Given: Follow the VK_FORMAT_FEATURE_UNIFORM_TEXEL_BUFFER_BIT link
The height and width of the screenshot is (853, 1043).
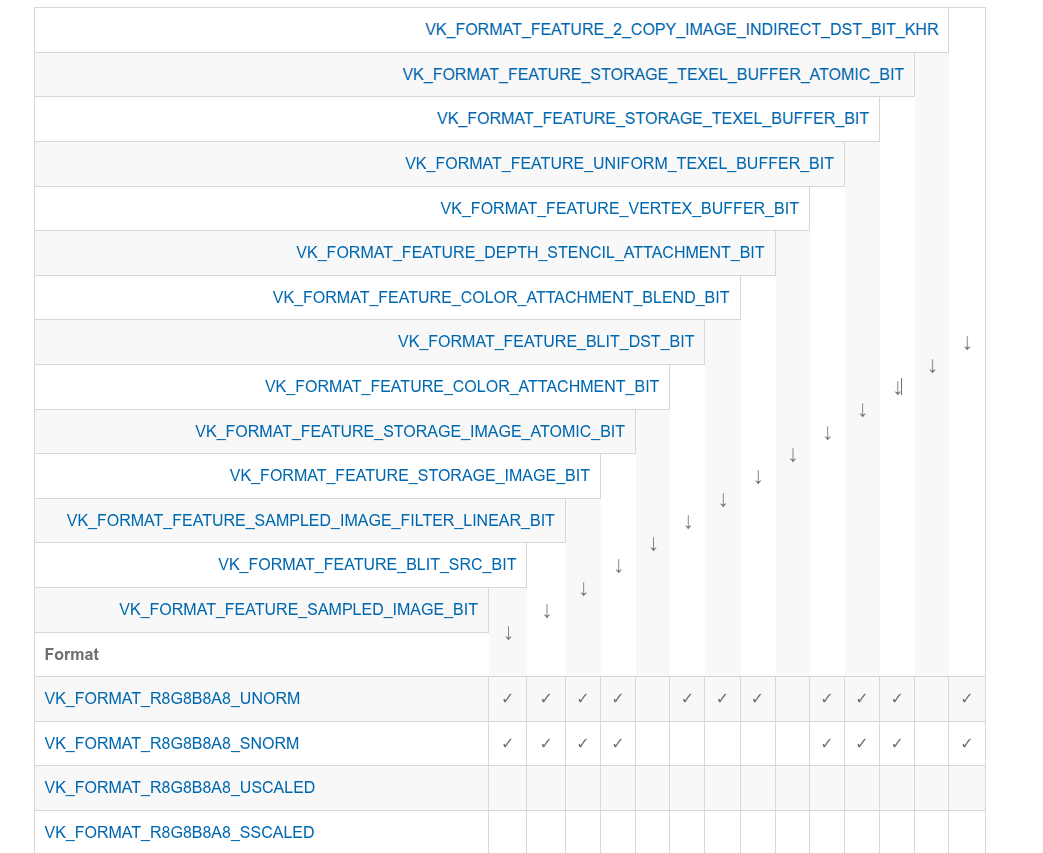Looking at the screenshot, I should (619, 164).
